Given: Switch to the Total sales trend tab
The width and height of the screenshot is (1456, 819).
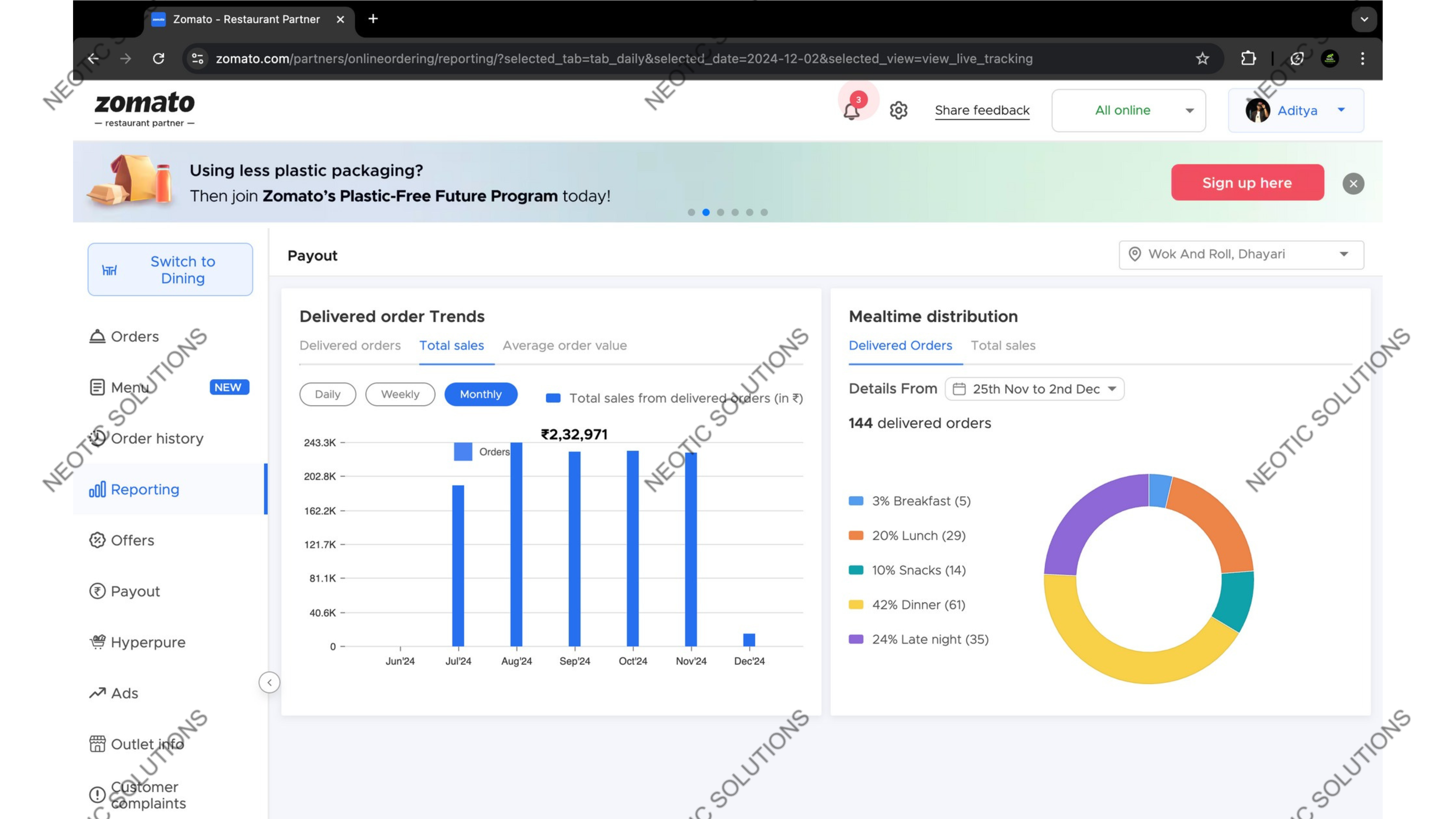Looking at the screenshot, I should tap(452, 345).
